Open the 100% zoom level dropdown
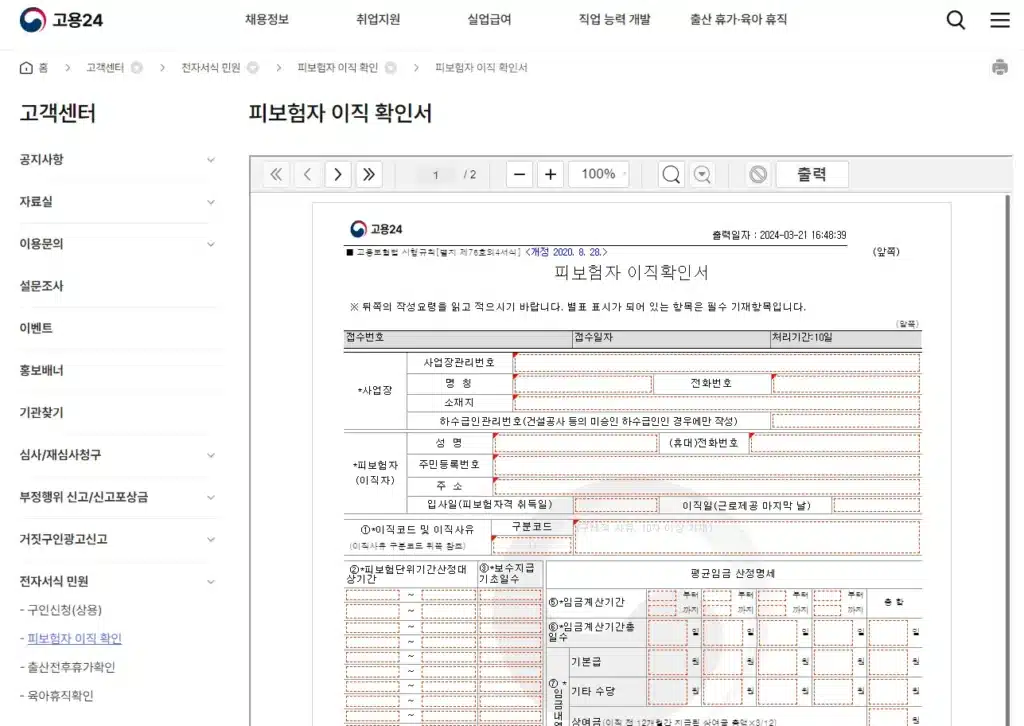1024x726 pixels. click(599, 174)
